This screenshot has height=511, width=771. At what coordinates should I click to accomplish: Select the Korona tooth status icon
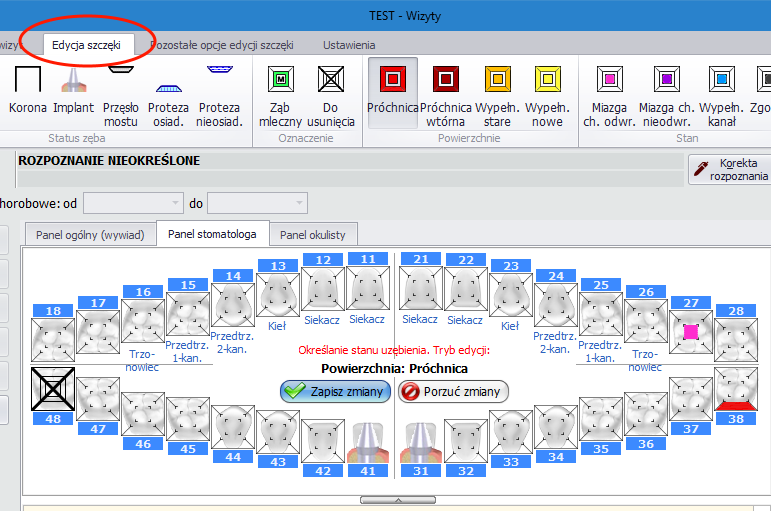pyautogui.click(x=27, y=91)
